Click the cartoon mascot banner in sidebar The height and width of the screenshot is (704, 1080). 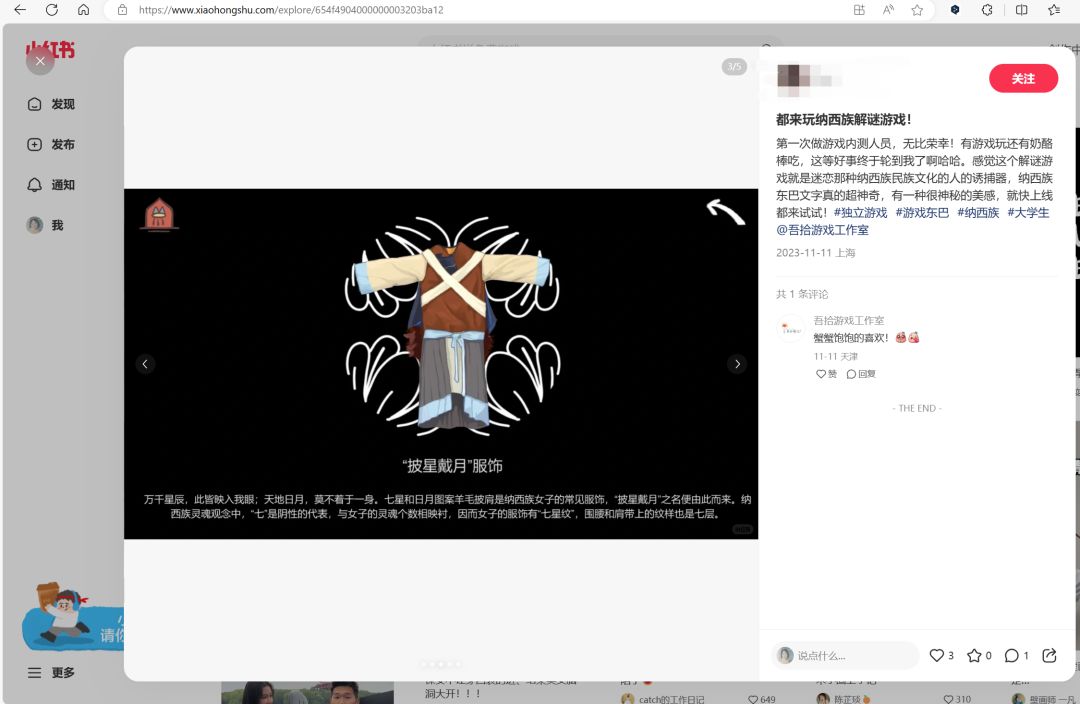pos(72,617)
